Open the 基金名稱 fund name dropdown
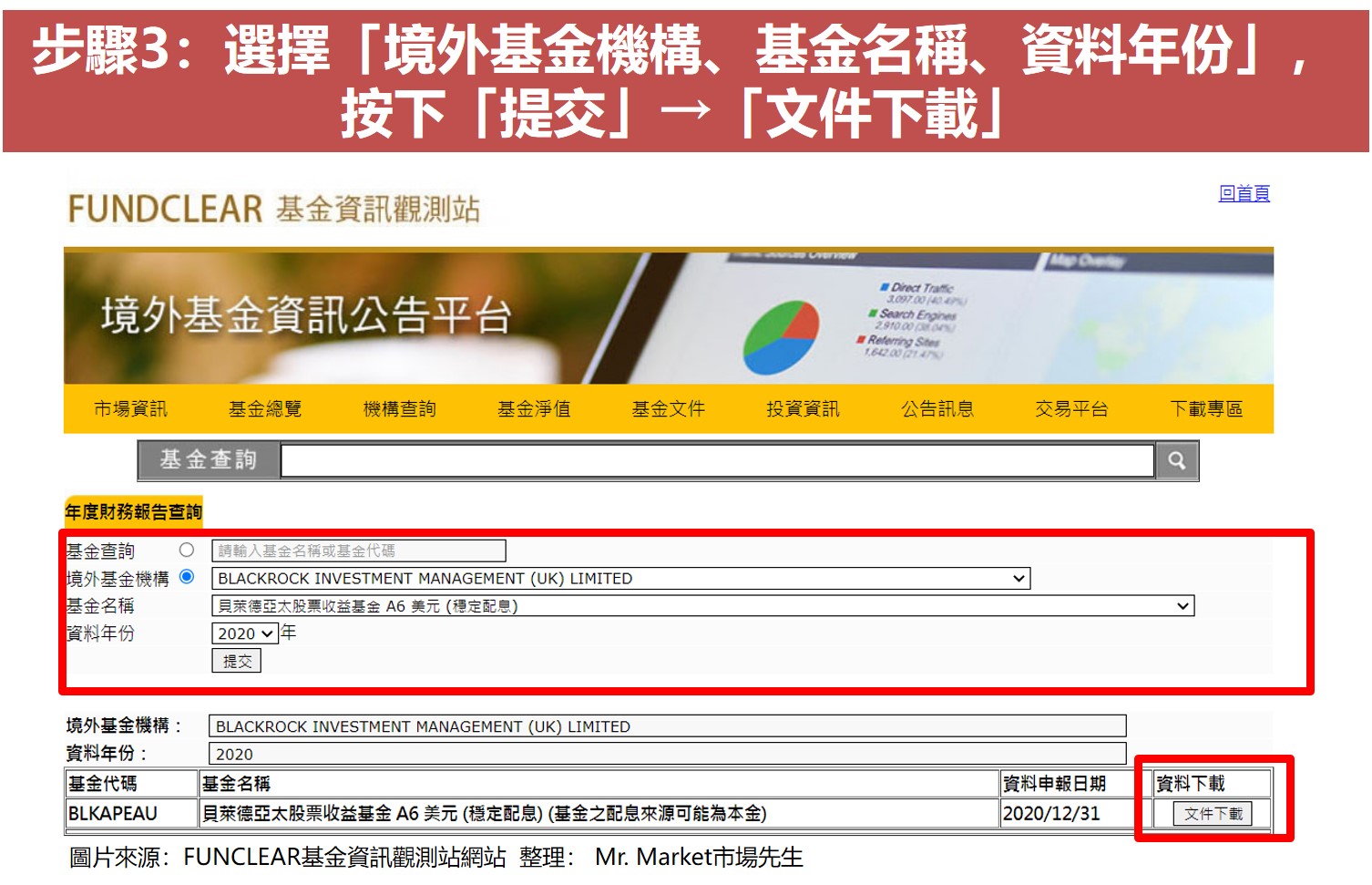Screen dimensions: 1372x885 coord(702,606)
